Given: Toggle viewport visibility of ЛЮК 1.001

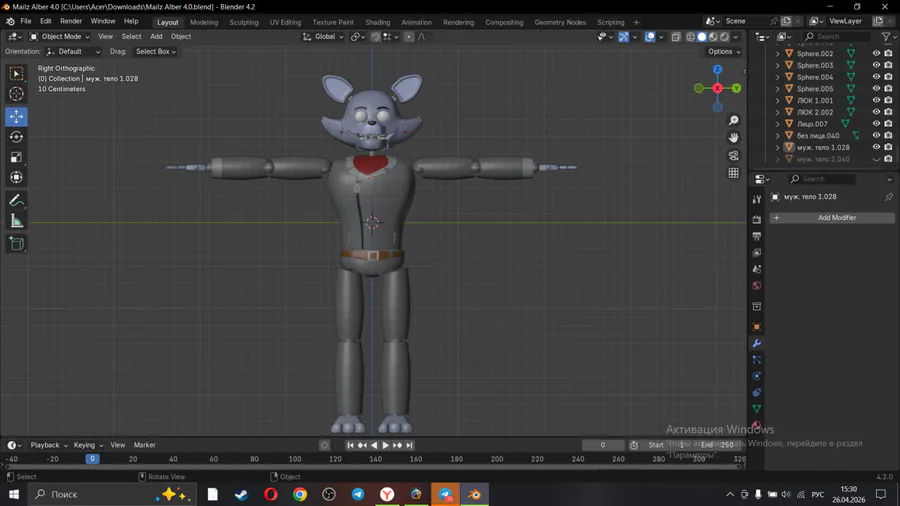Looking at the screenshot, I should click(x=876, y=100).
